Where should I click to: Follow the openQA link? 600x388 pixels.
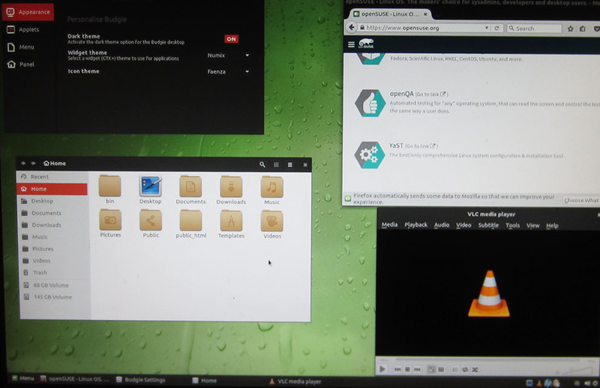tap(401, 94)
